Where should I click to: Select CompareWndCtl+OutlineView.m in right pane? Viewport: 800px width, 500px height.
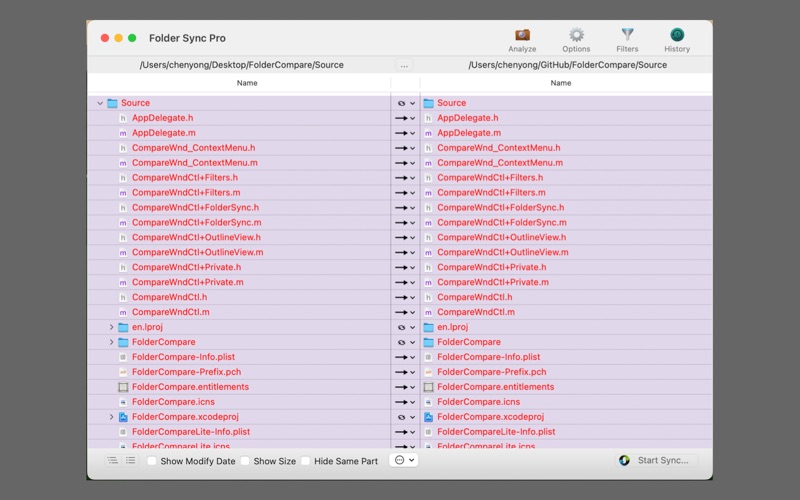pyautogui.click(x=503, y=252)
